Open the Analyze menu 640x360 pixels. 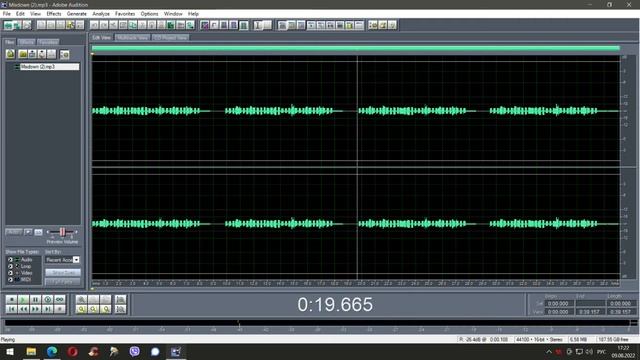[101, 13]
